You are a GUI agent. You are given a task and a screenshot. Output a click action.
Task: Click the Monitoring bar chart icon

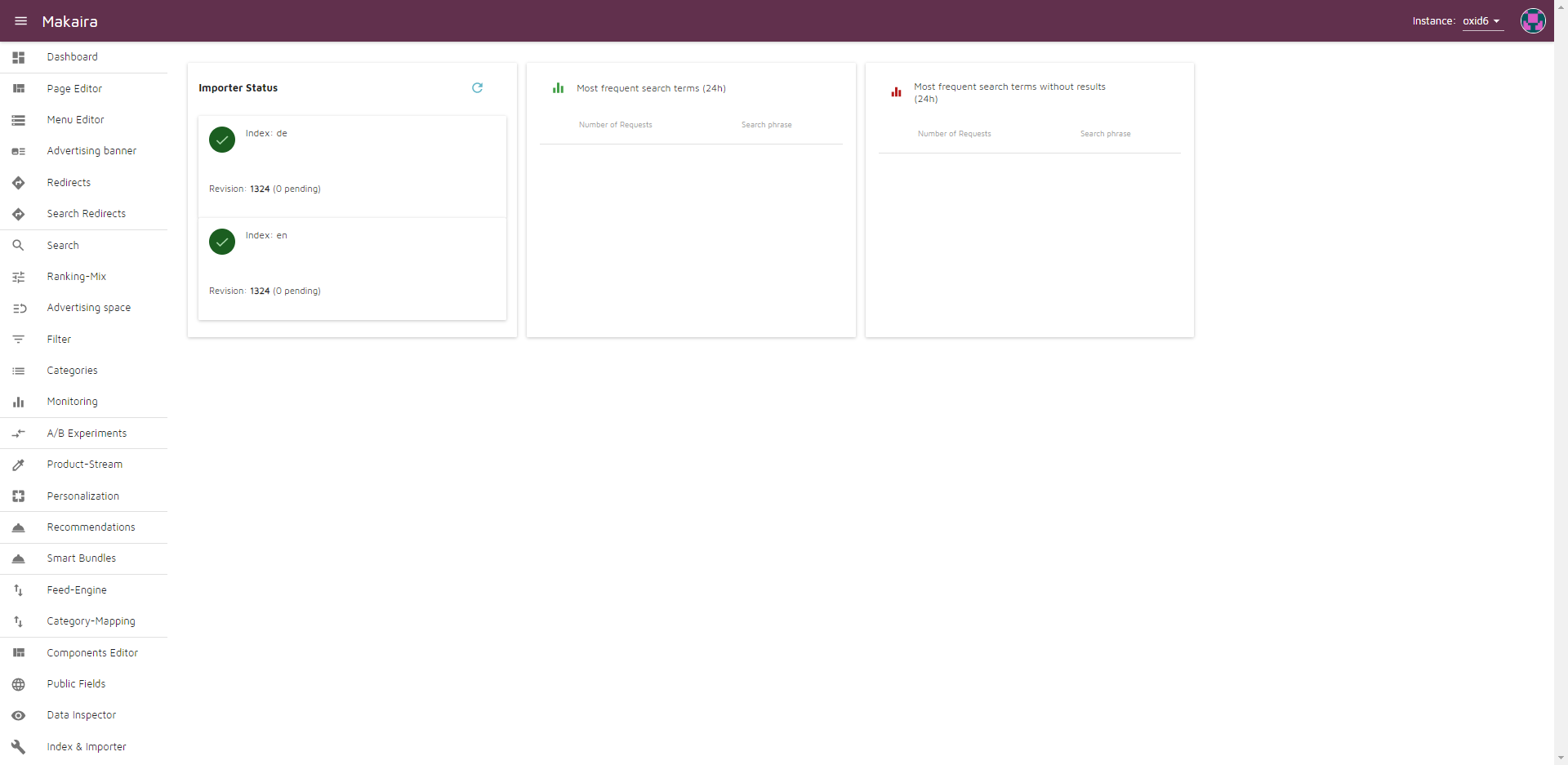click(19, 402)
